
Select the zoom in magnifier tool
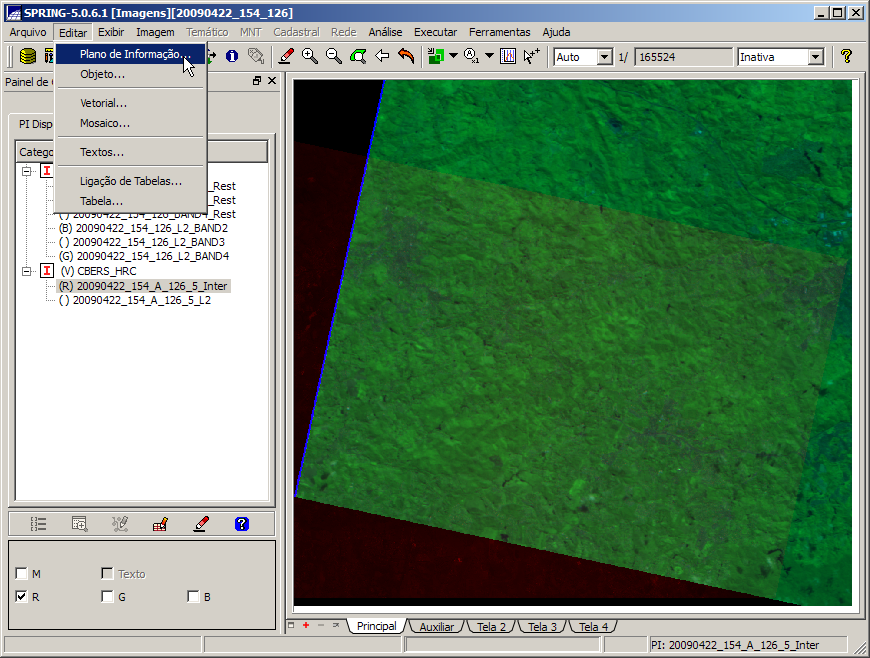click(x=310, y=57)
